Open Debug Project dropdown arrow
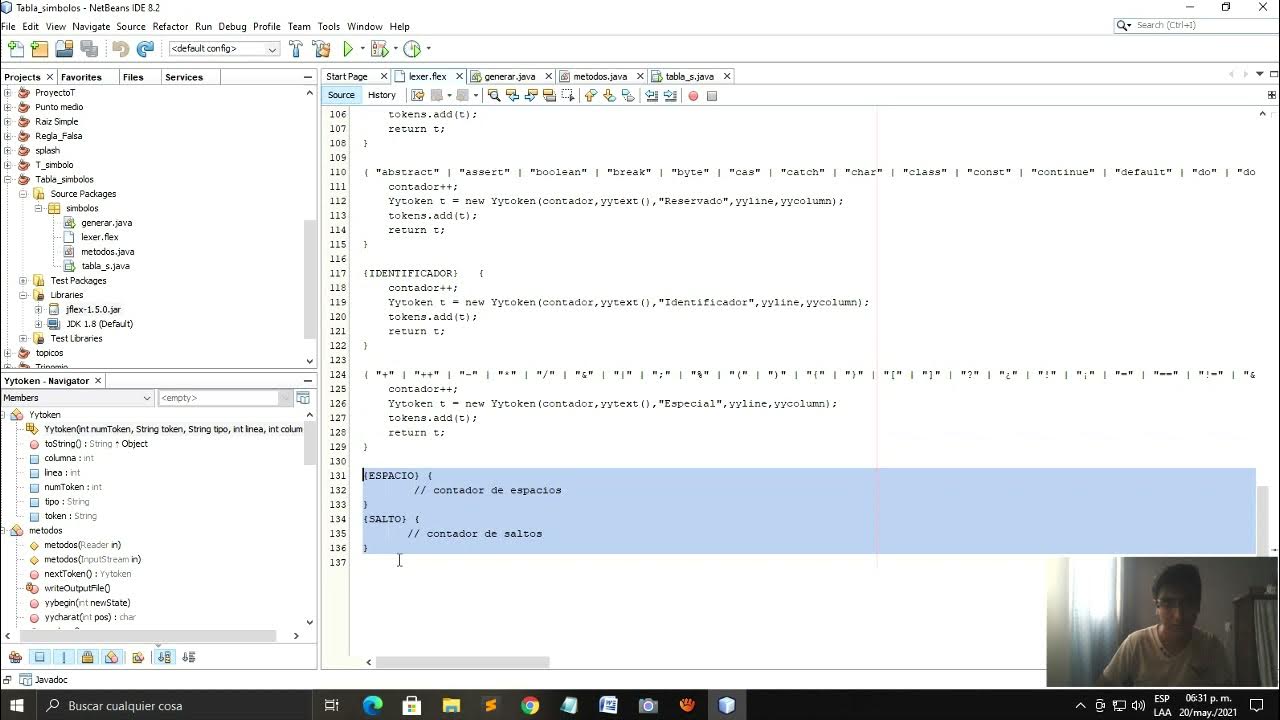This screenshot has width=1280, height=720. coord(395,48)
